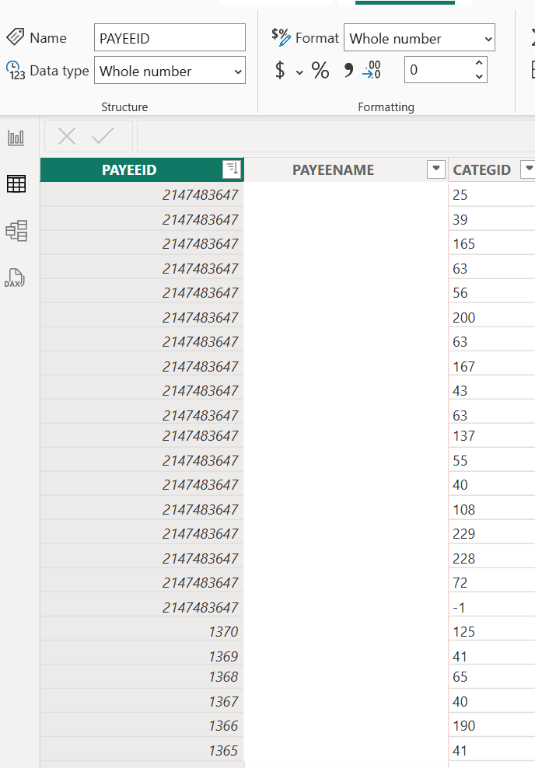535x768 pixels.
Task: Expand currency format options arrow
Action: [299, 72]
